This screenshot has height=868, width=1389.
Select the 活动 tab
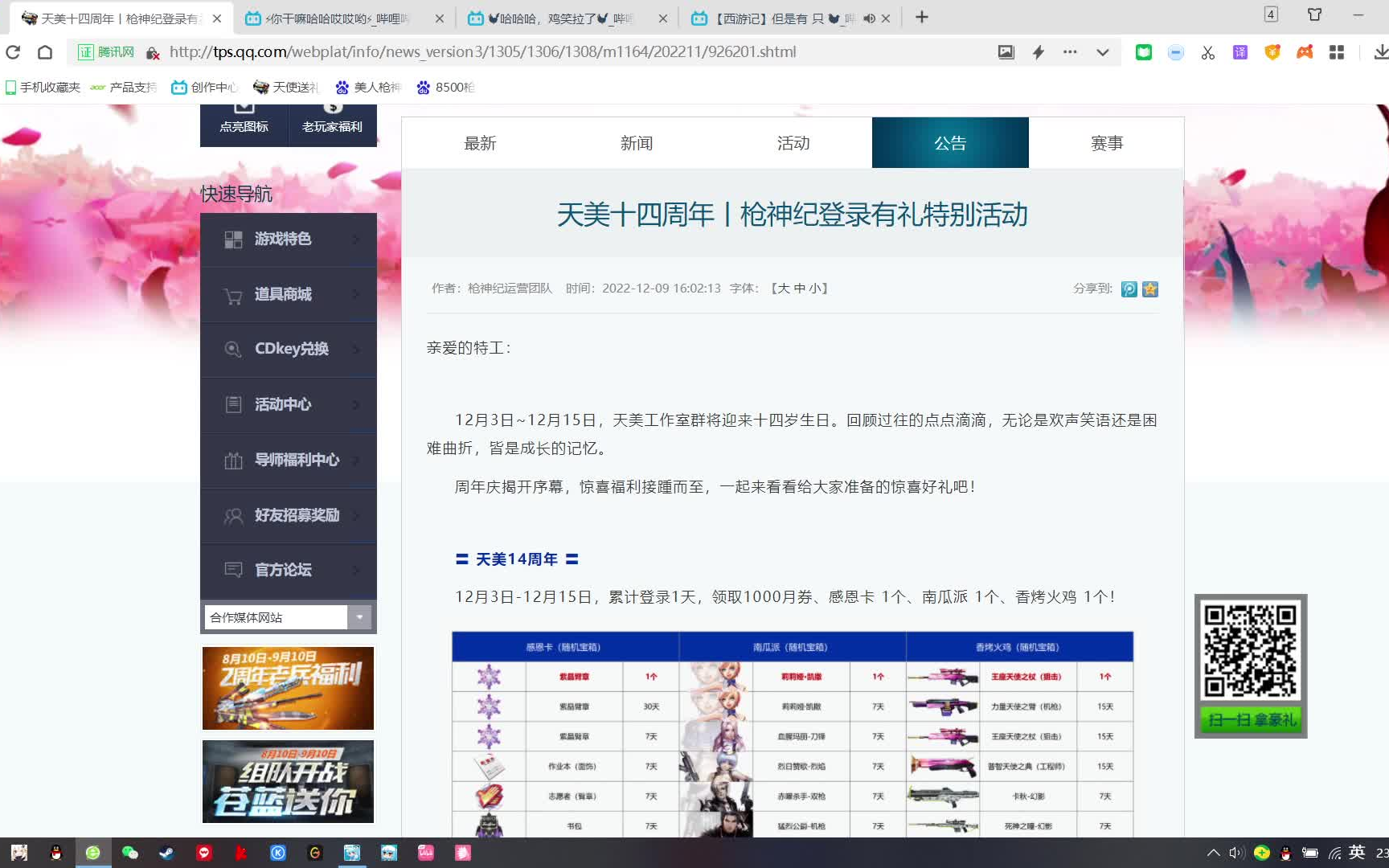pyautogui.click(x=793, y=143)
